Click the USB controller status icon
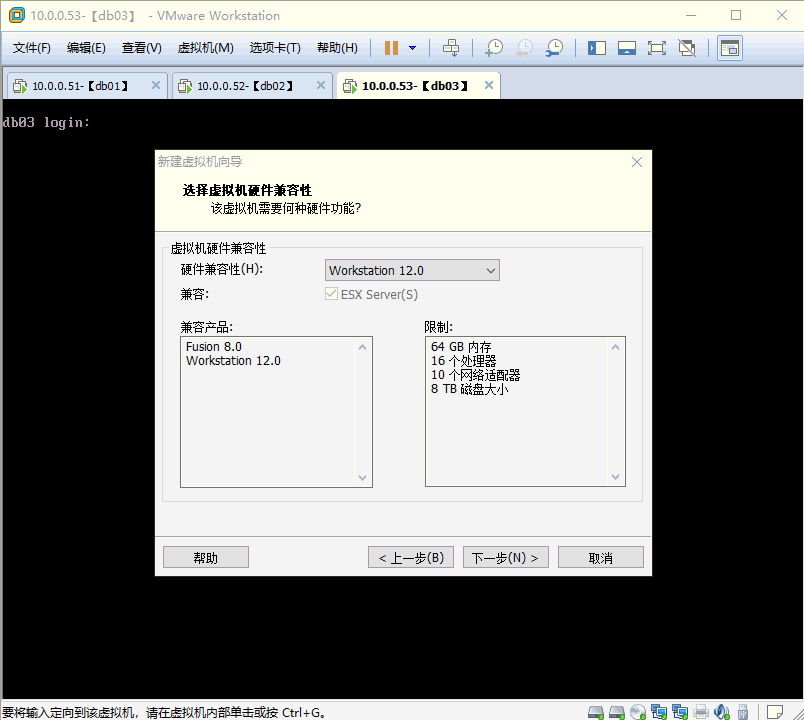Image resolution: width=804 pixels, height=720 pixels. (742, 712)
